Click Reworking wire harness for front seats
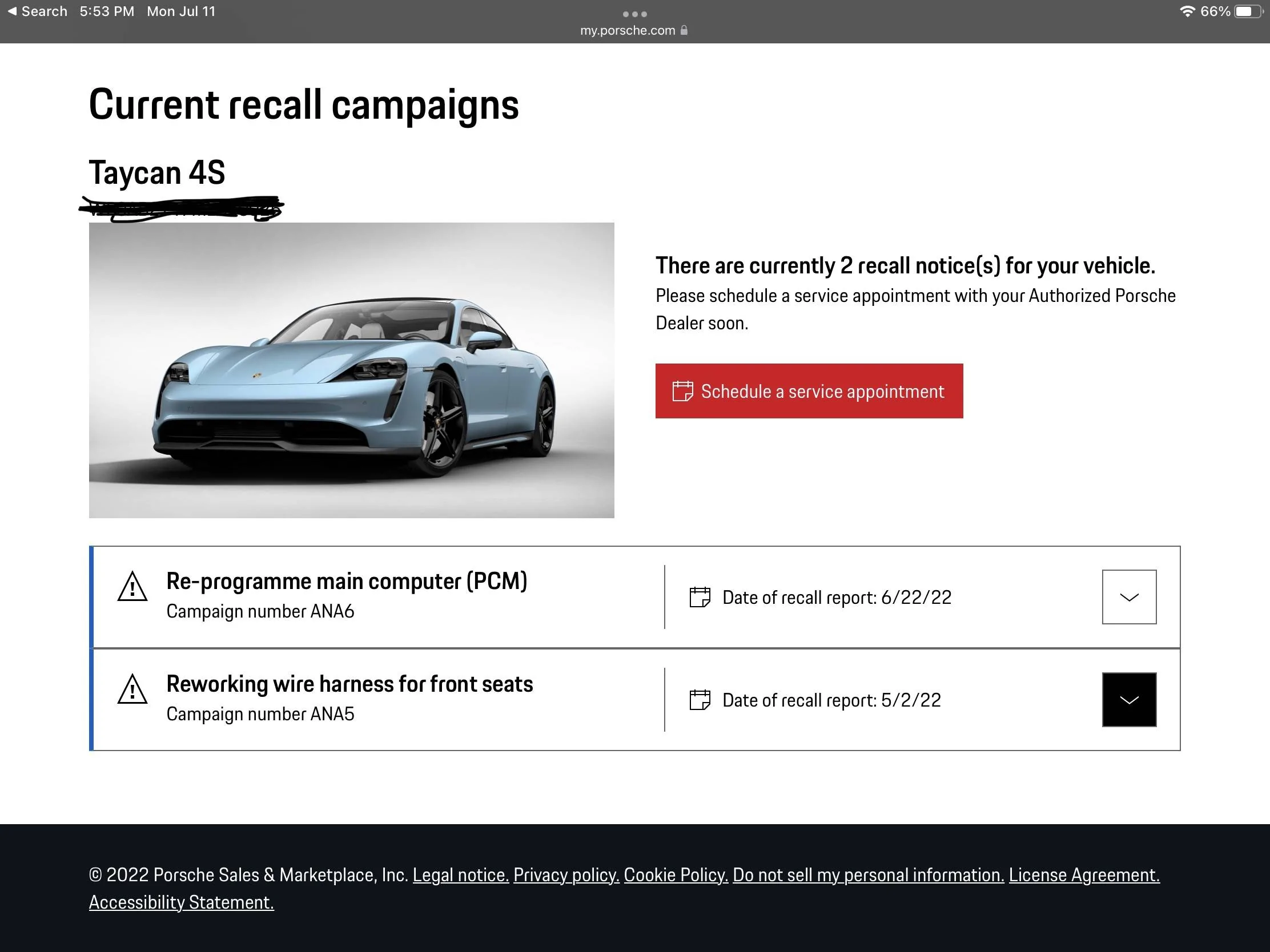The image size is (1270, 952). tap(349, 684)
